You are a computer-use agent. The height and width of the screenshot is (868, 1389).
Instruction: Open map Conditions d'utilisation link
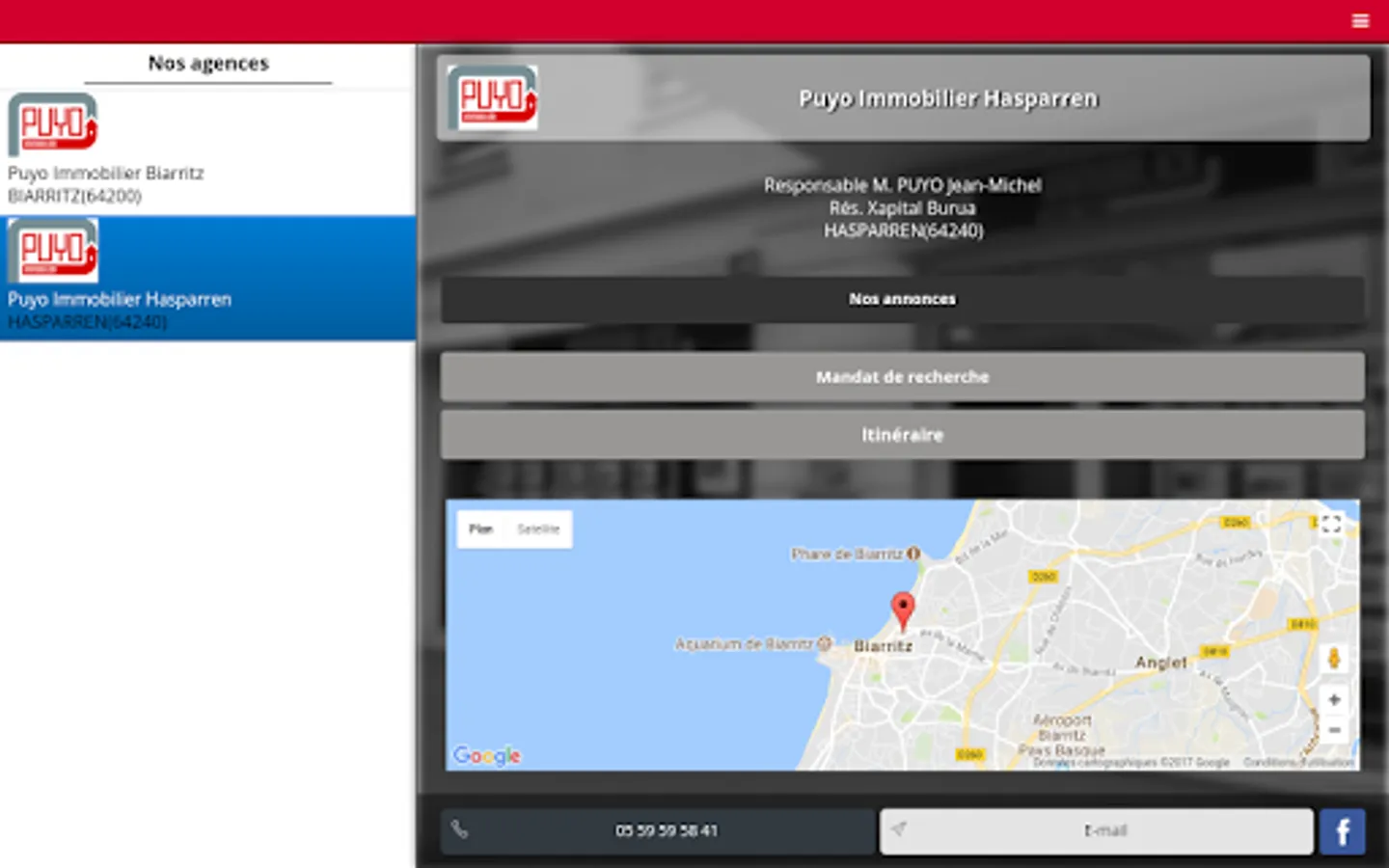[x=1298, y=762]
